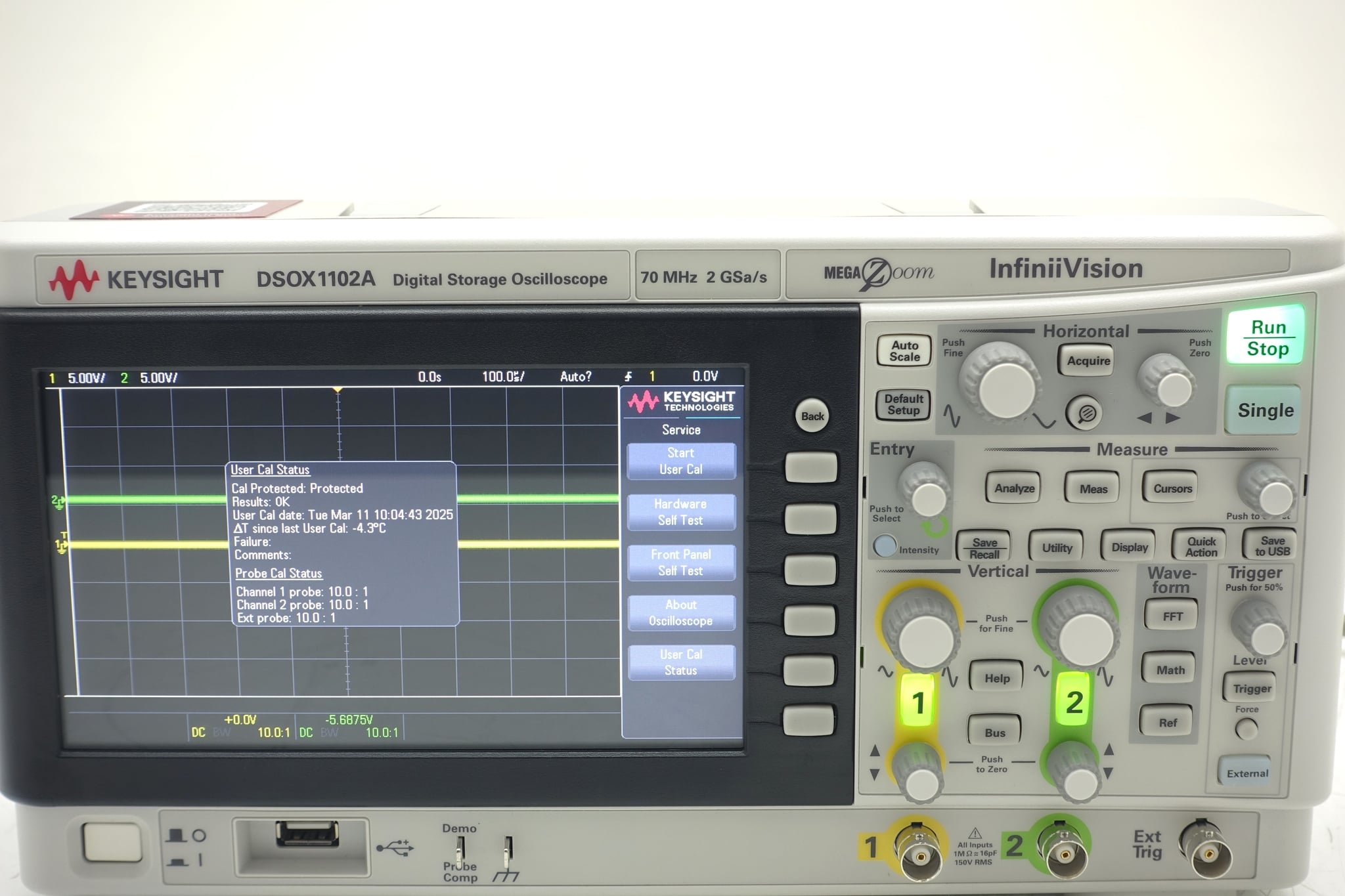Screen dimensions: 1345x896
Task: Open the Trigger menu key
Action: pyautogui.click(x=1250, y=688)
